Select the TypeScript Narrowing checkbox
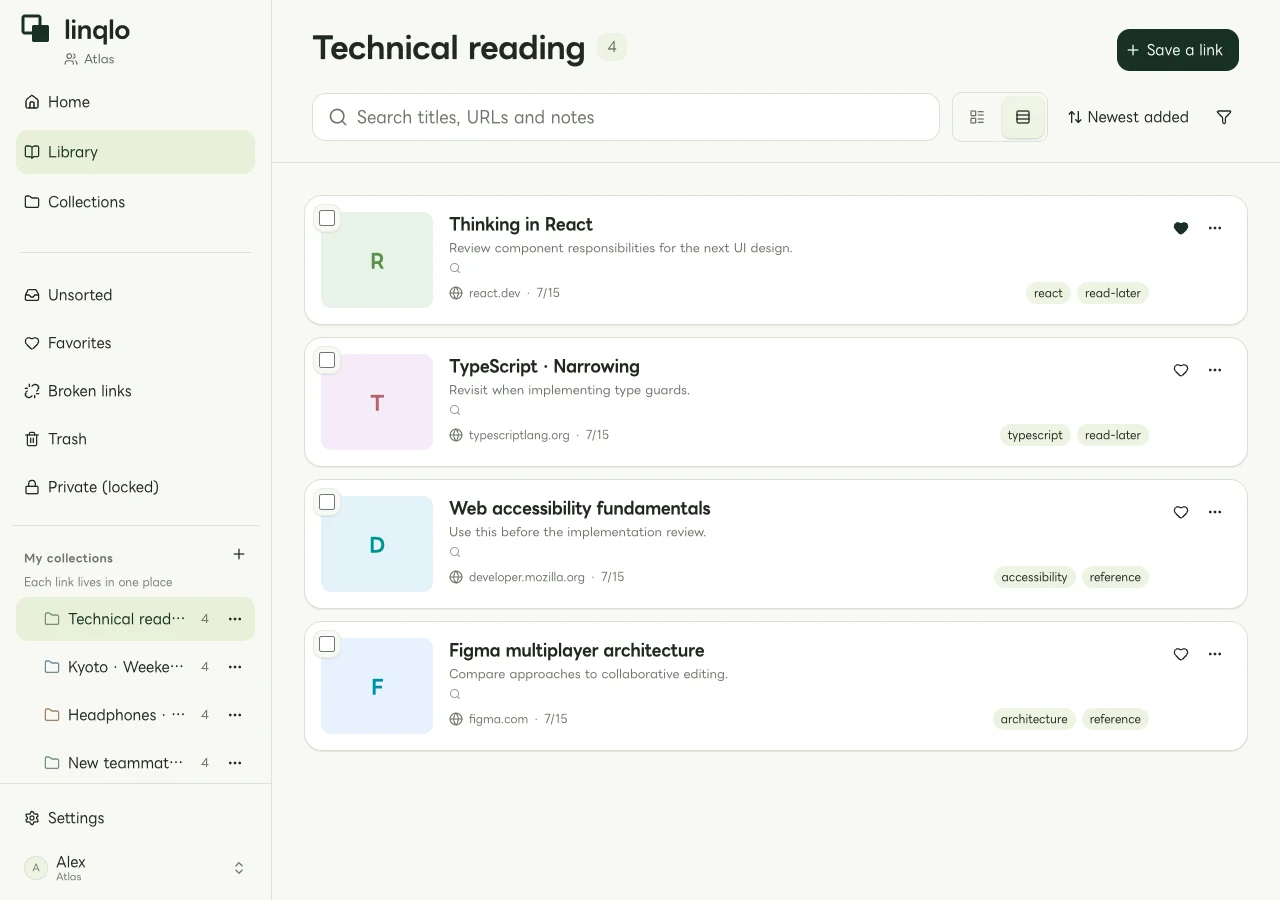This screenshot has height=900, width=1280. 327,360
